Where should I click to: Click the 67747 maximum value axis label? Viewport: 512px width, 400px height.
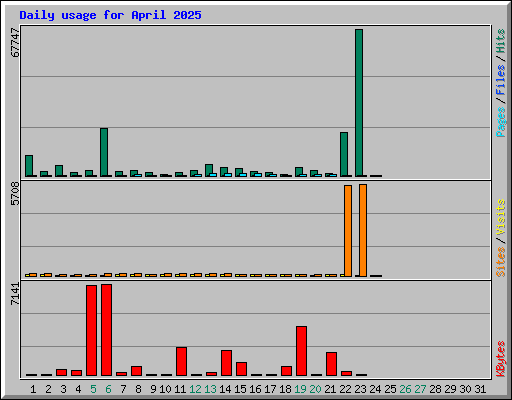[x=15, y=42]
